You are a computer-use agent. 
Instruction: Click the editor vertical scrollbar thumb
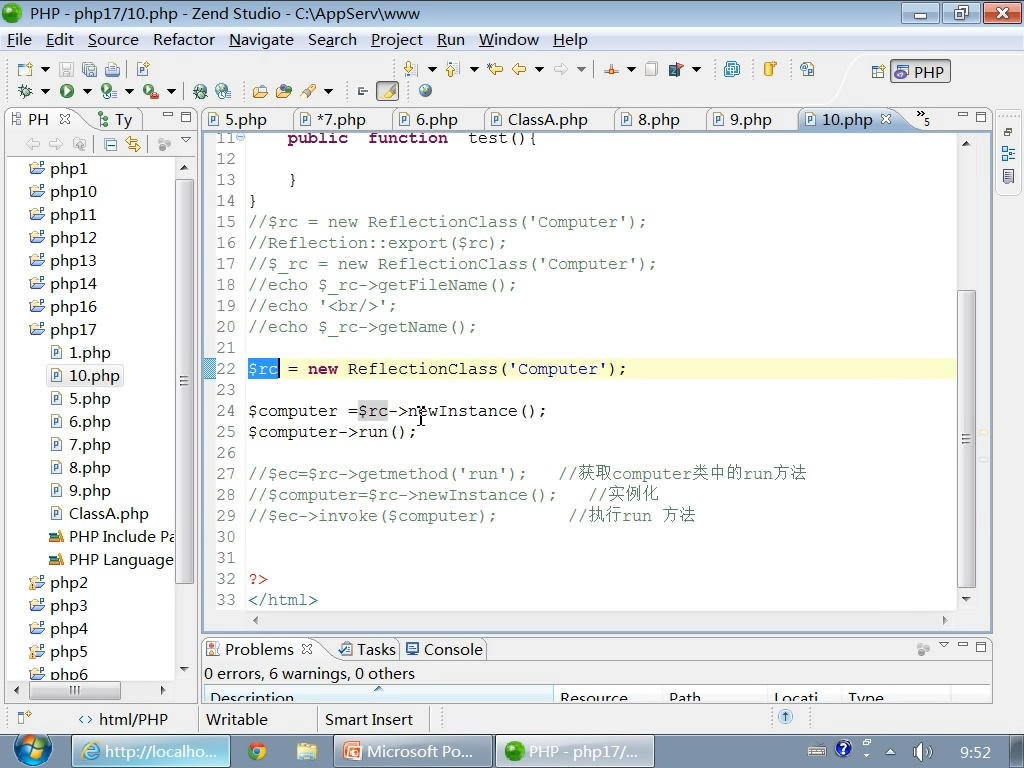[966, 439]
